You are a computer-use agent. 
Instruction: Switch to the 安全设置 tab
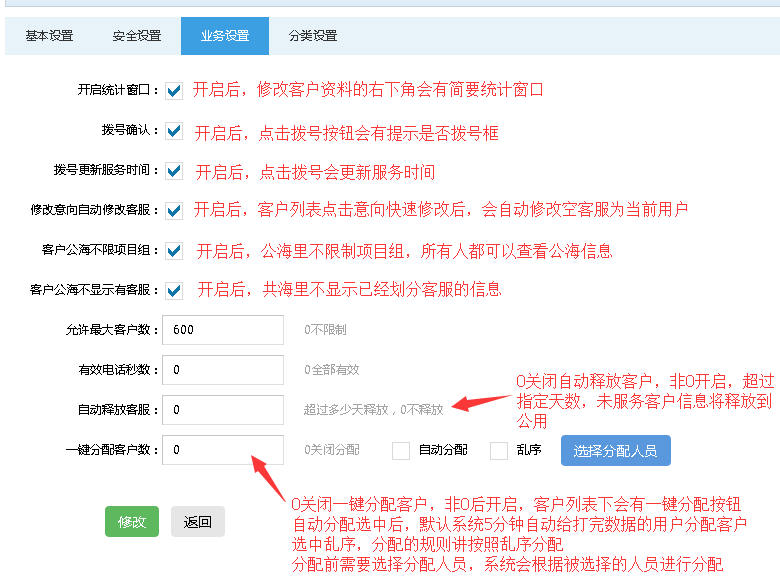click(x=137, y=36)
